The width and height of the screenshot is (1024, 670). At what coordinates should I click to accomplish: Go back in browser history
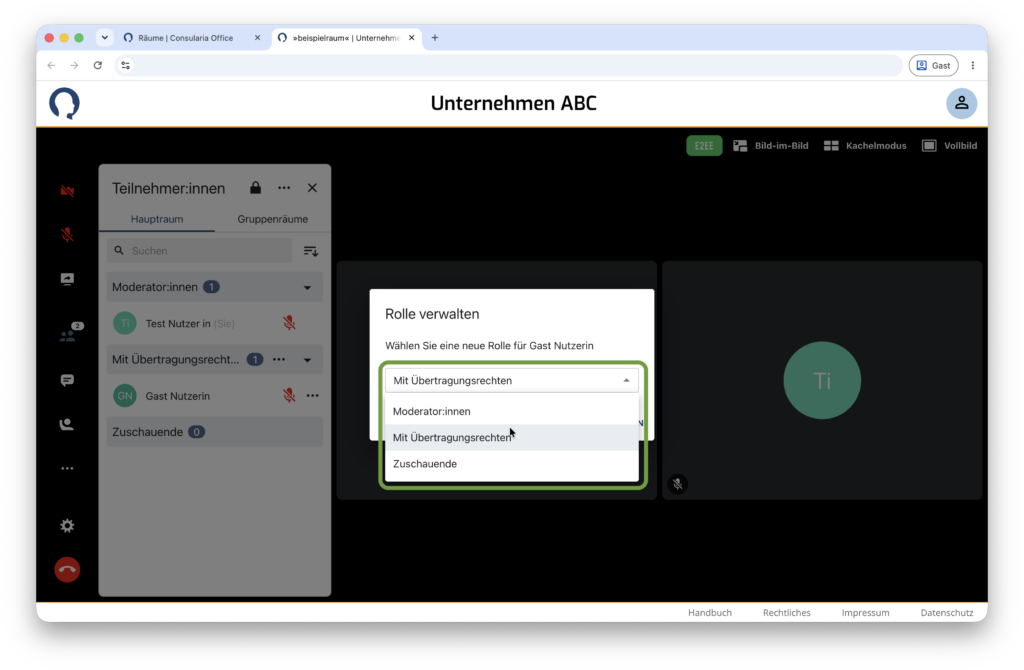click(x=52, y=65)
